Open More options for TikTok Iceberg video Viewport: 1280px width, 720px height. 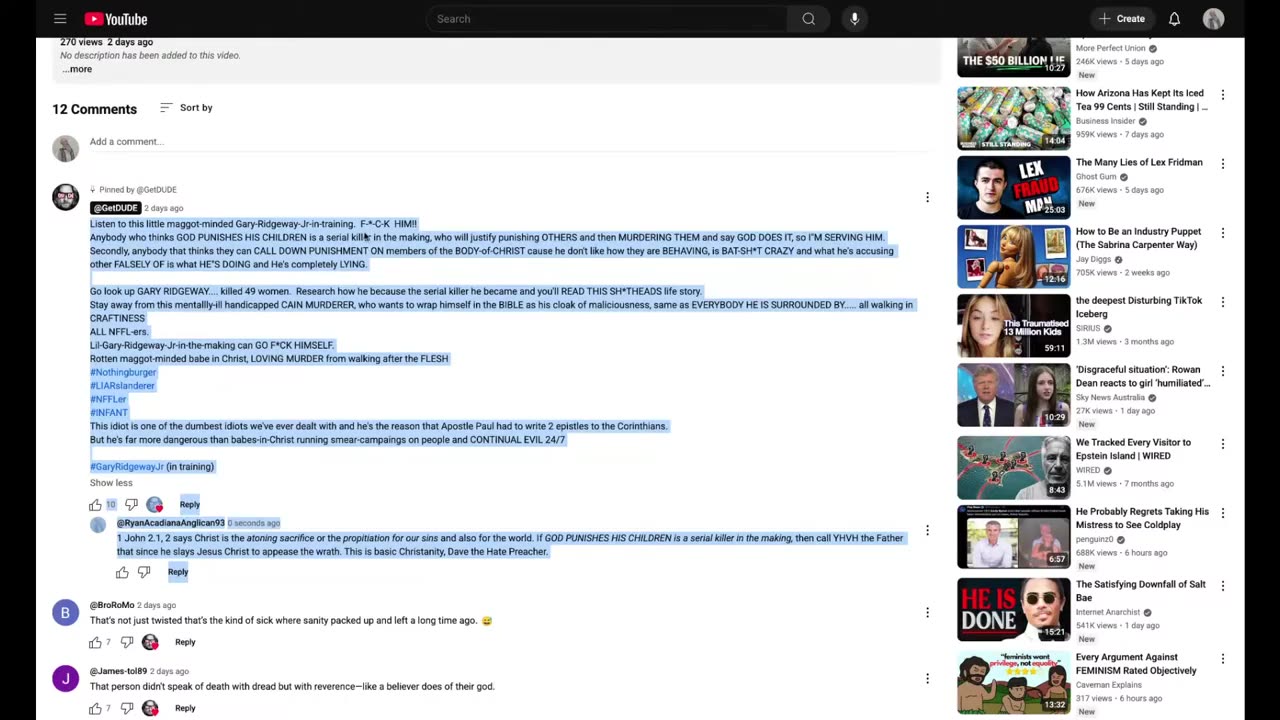pos(1222,301)
